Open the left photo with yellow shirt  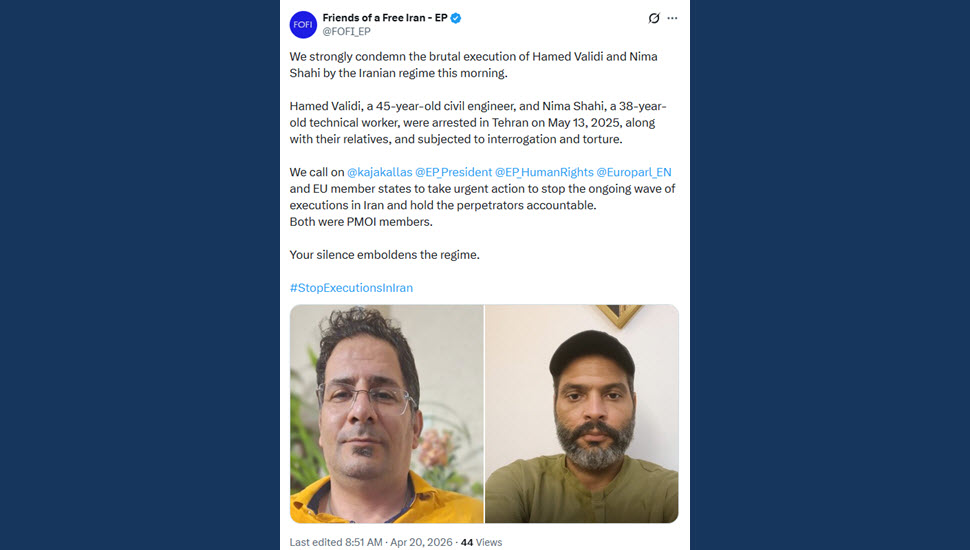pyautogui.click(x=387, y=414)
